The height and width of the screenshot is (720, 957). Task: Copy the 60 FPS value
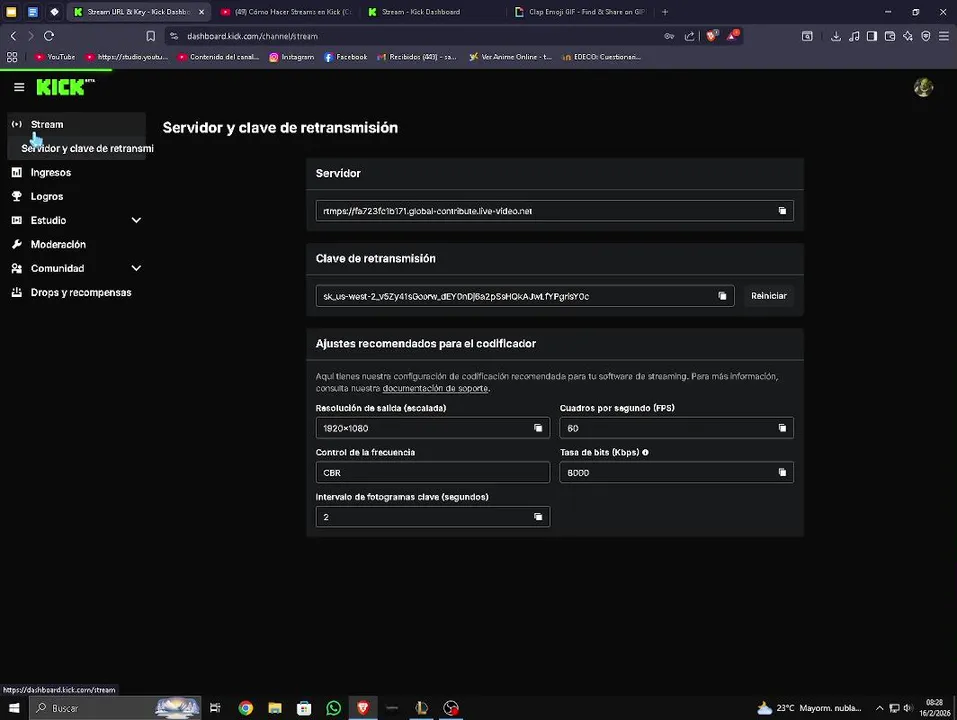point(782,428)
